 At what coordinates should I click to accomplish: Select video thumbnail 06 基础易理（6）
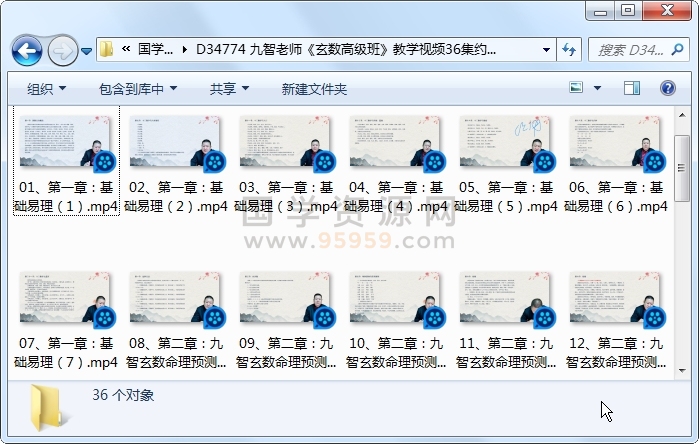tap(616, 142)
